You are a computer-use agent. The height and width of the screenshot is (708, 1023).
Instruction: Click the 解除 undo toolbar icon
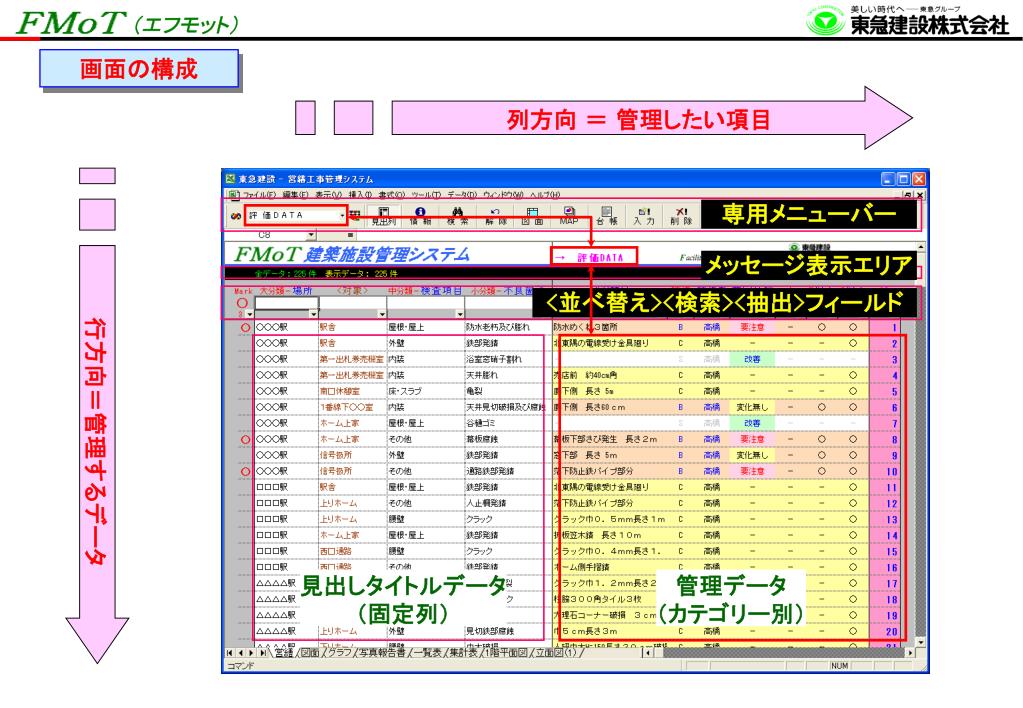[495, 216]
